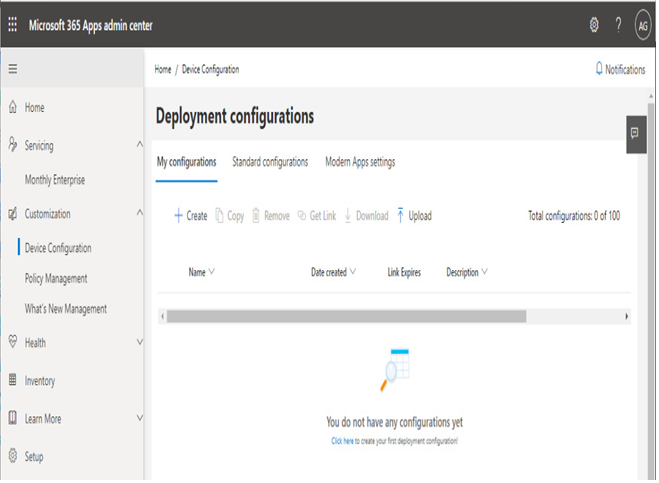The image size is (659, 483).
Task: Click the Learn More book icon
Action: [13, 417]
